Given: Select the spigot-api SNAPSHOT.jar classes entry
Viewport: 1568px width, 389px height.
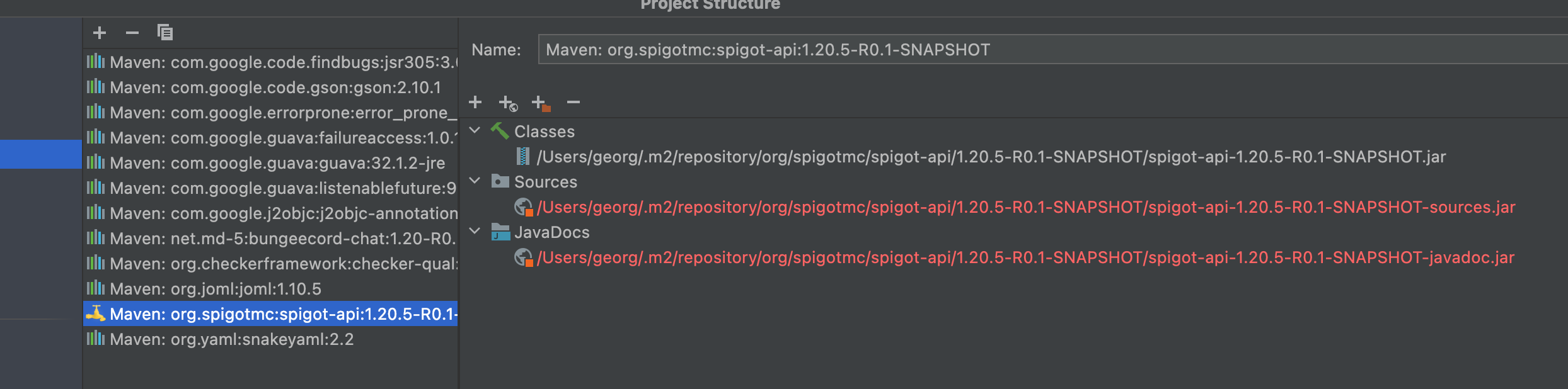Looking at the screenshot, I should 991,157.
